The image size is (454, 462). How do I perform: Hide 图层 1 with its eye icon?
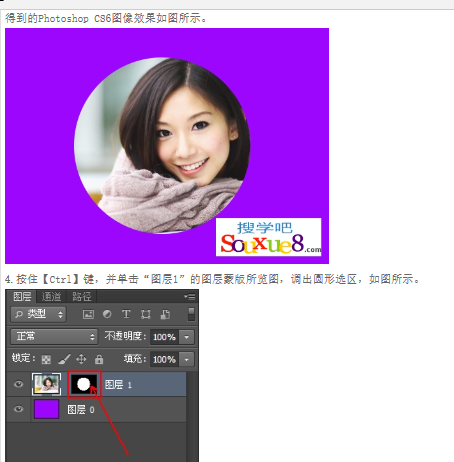tap(19, 384)
